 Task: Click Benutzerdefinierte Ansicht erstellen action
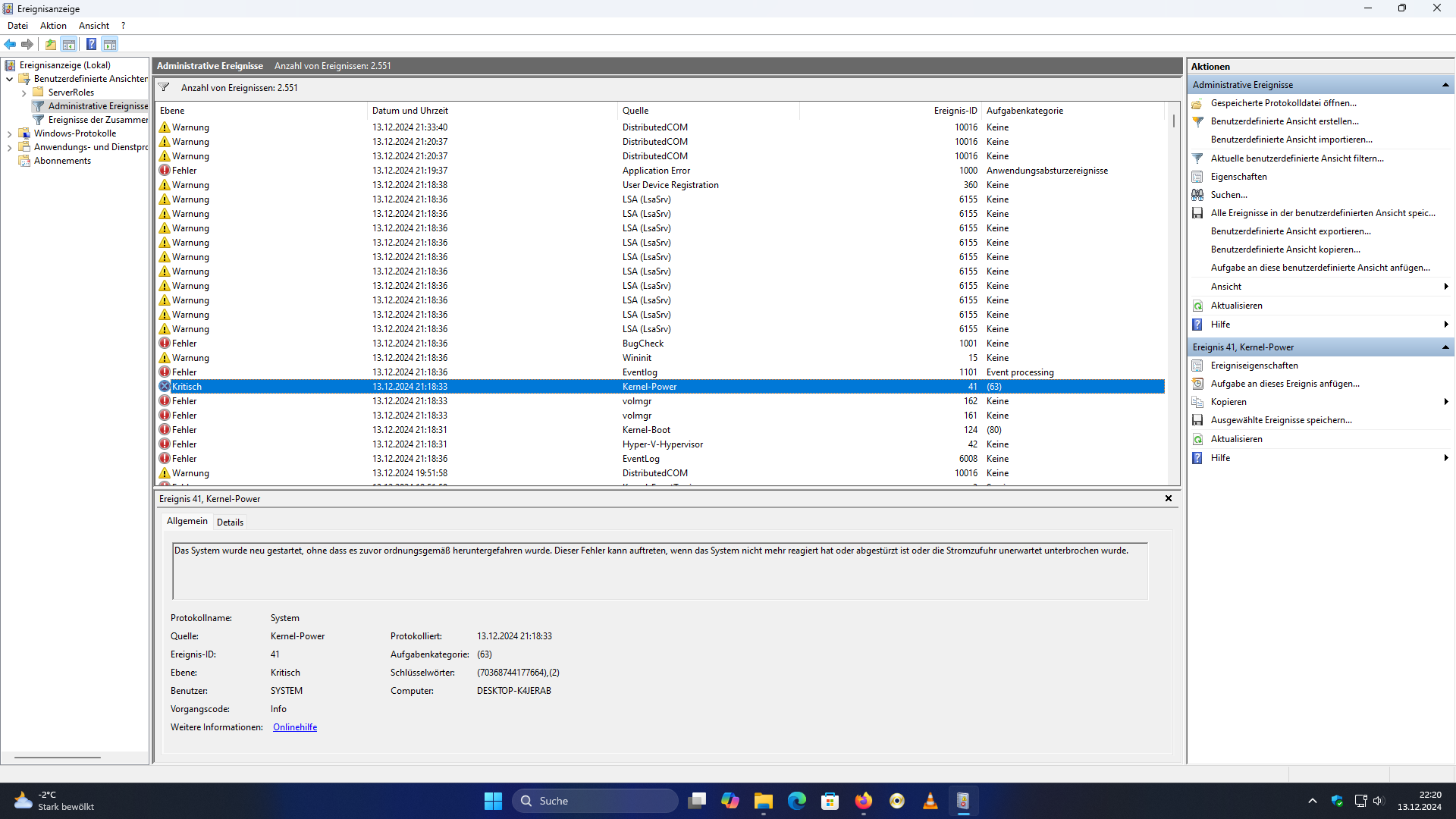pyautogui.click(x=1285, y=121)
